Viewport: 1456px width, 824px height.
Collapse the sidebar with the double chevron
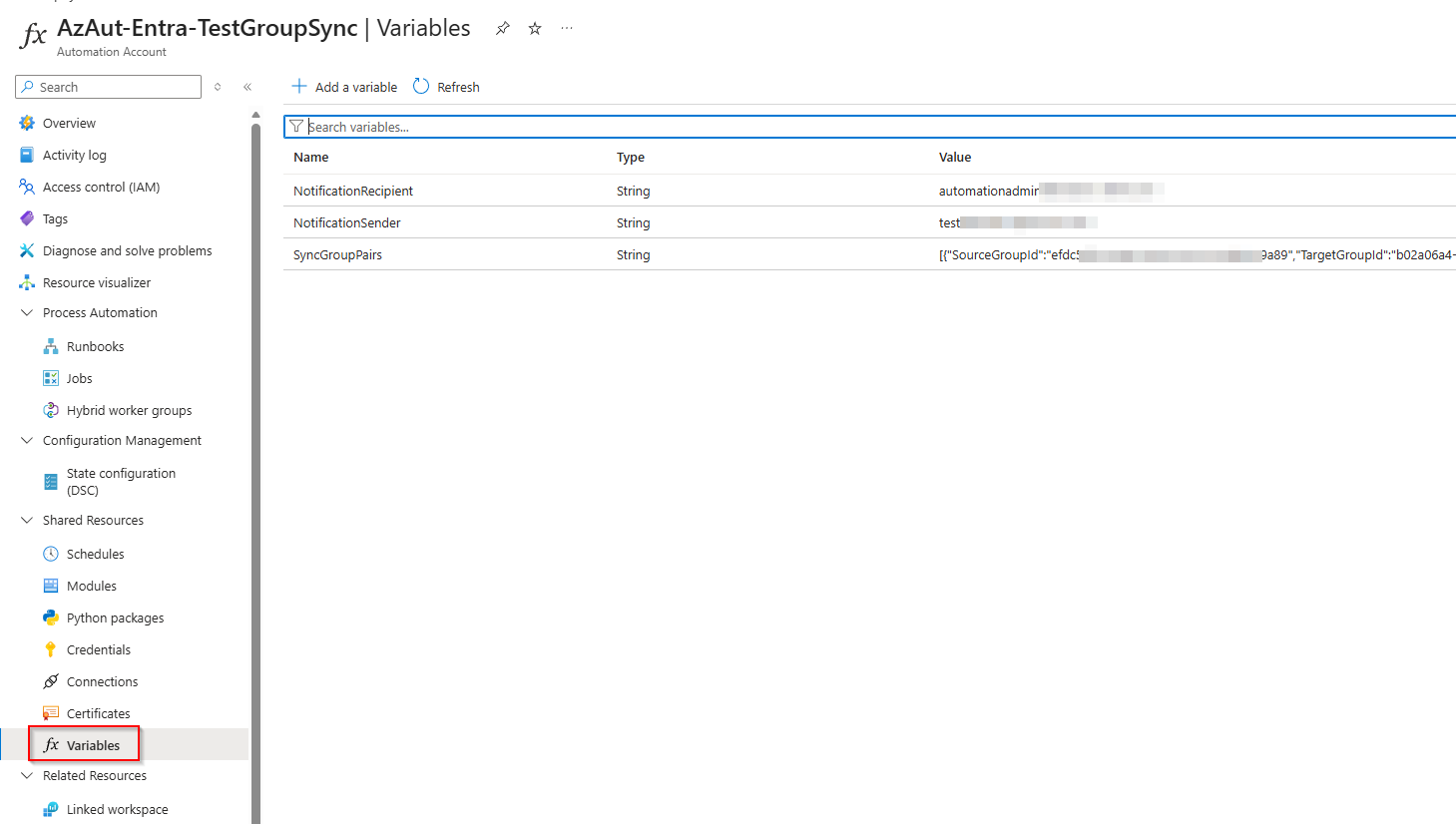coord(247,87)
